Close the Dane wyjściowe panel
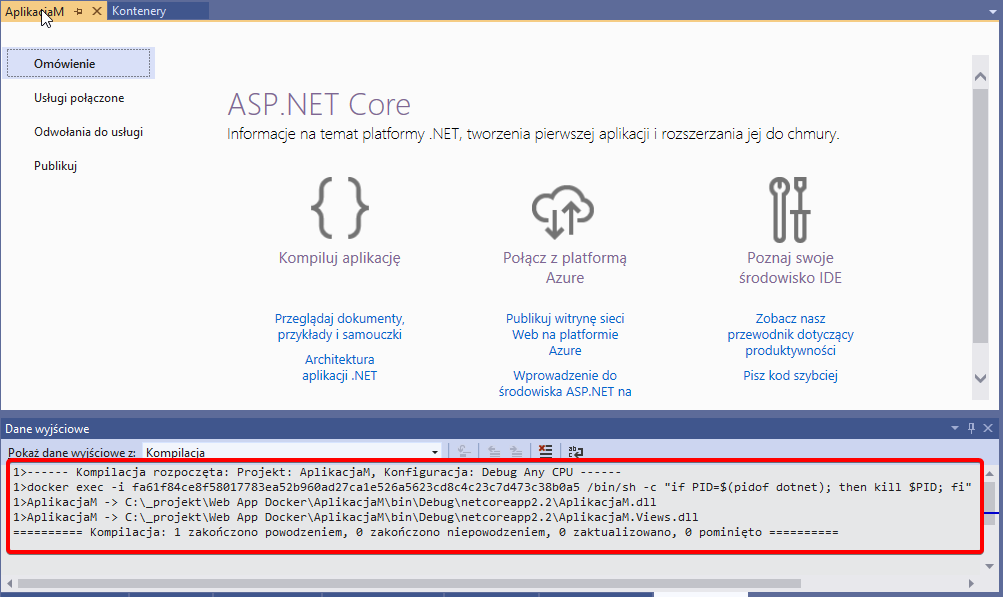Image resolution: width=1003 pixels, height=597 pixels. tap(988, 429)
